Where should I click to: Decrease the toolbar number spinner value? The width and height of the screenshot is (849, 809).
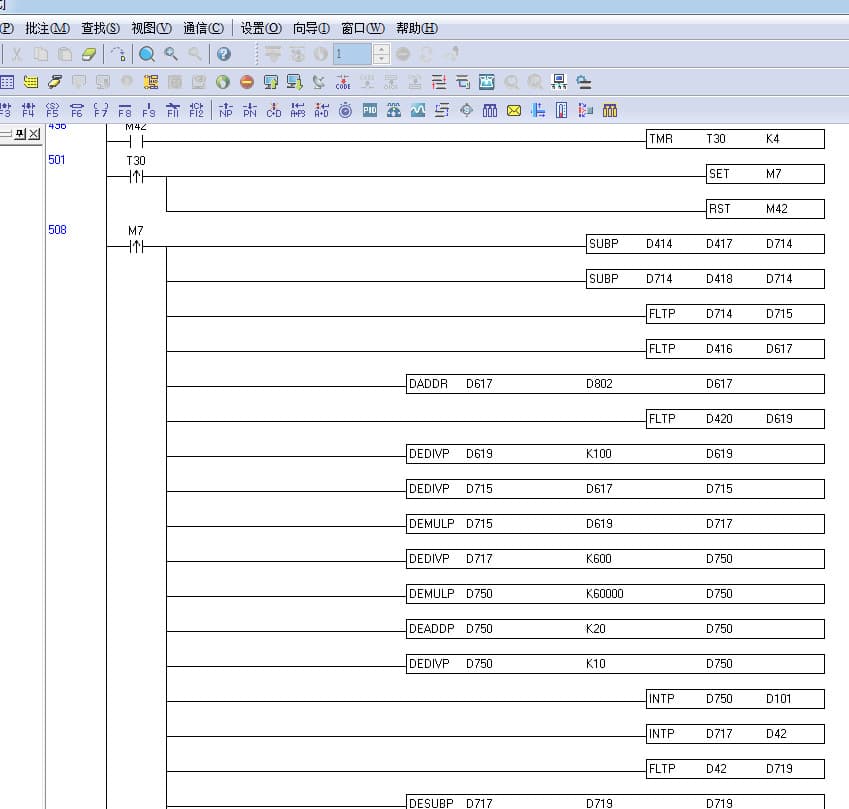pyautogui.click(x=380, y=59)
